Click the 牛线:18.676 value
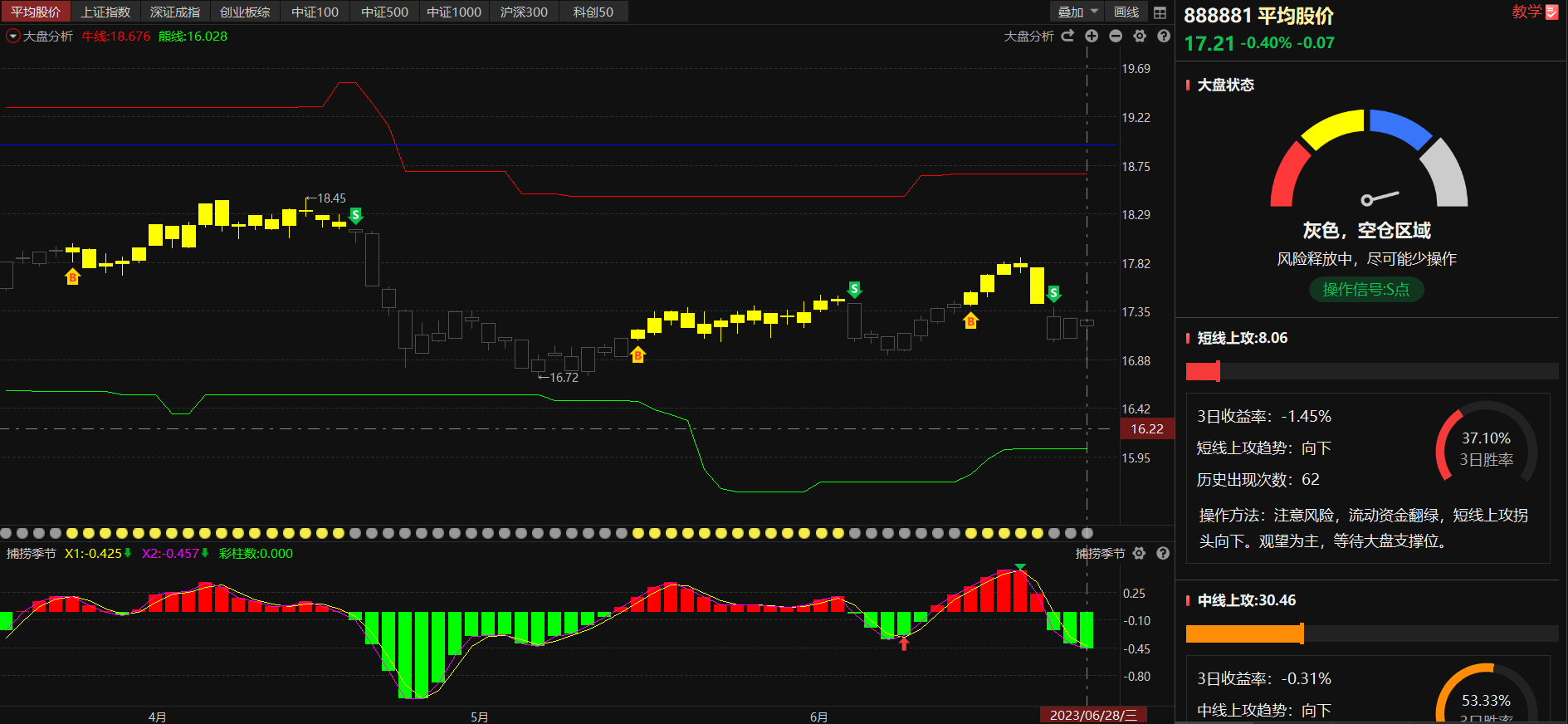The width and height of the screenshot is (1568, 724). coord(116,36)
